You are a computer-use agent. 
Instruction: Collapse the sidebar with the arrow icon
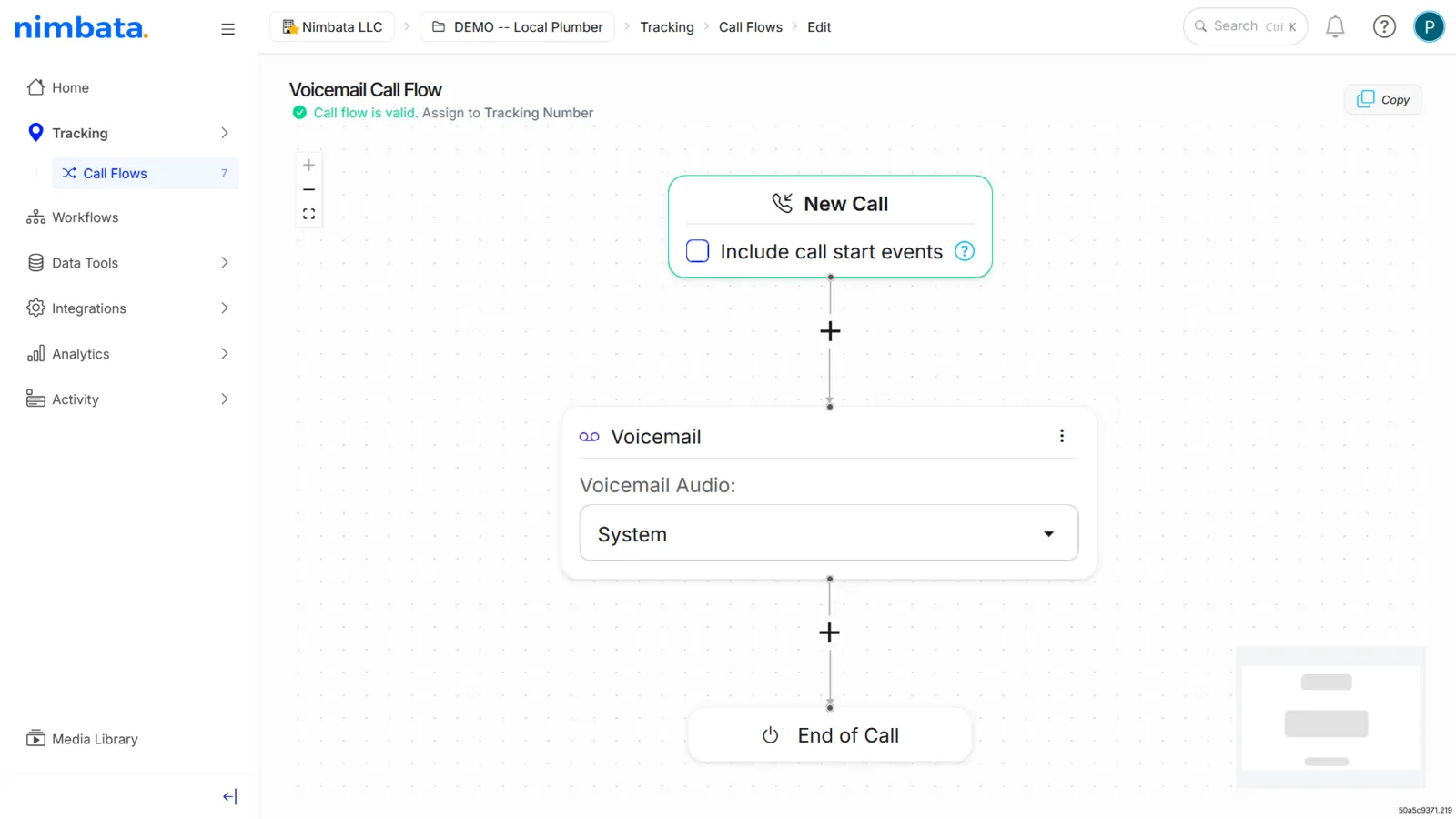[229, 797]
